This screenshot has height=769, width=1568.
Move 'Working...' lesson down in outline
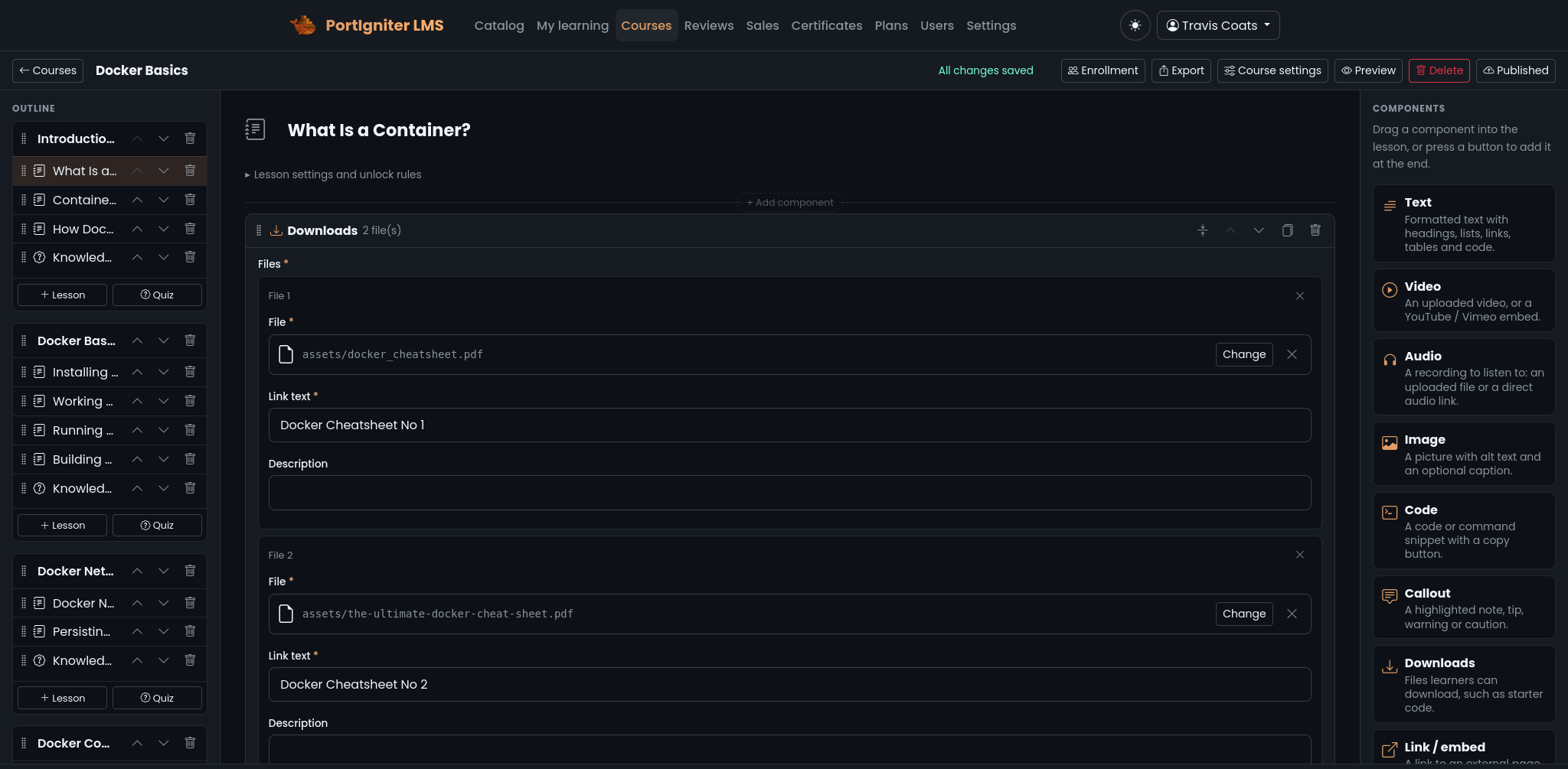coord(163,401)
